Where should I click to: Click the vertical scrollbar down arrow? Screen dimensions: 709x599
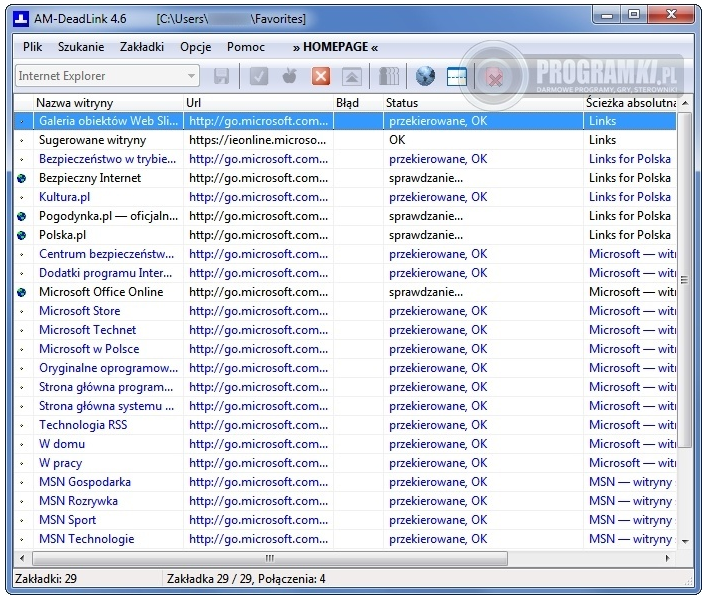(685, 541)
